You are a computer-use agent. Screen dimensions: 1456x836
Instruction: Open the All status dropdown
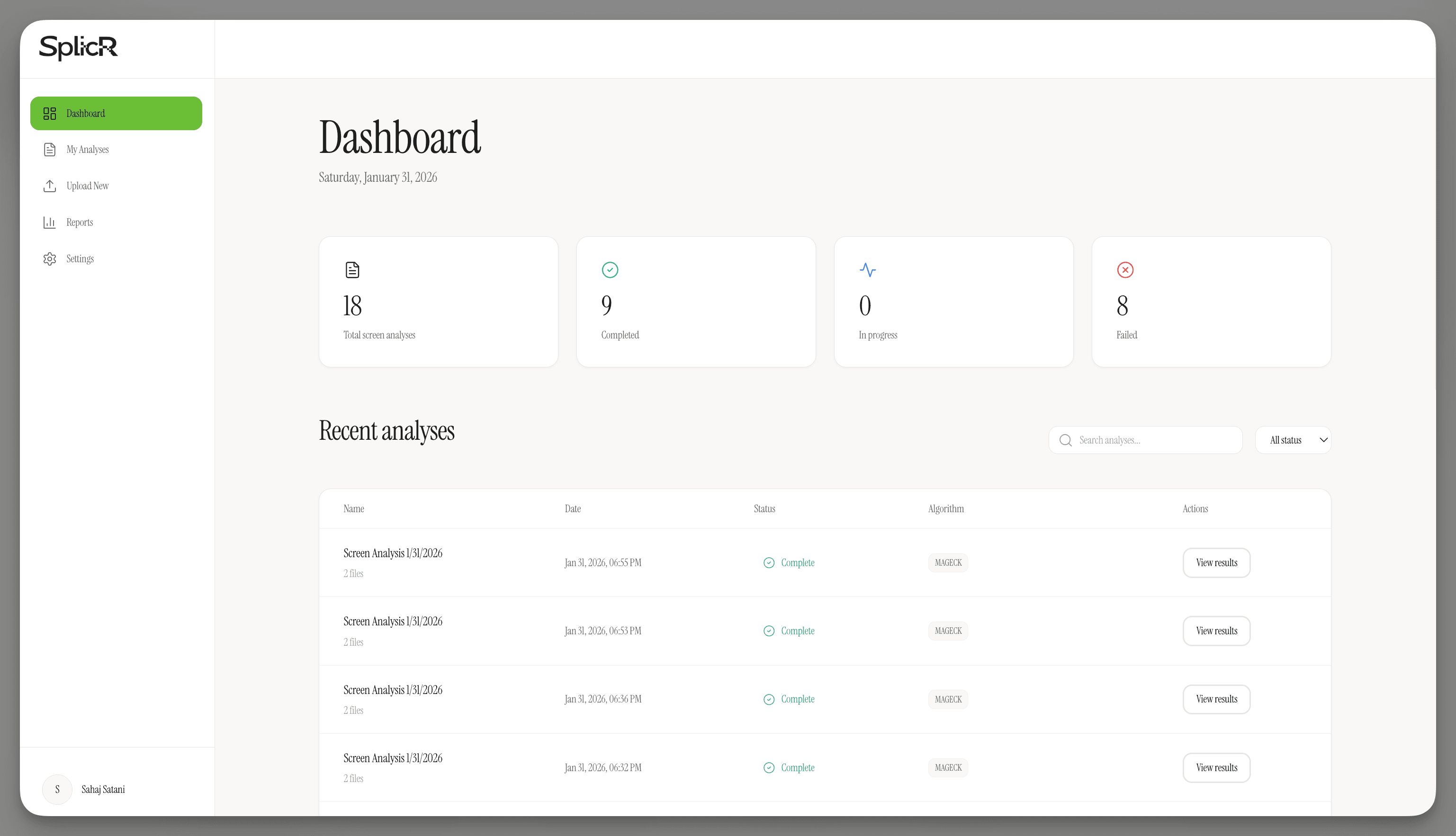point(1292,440)
